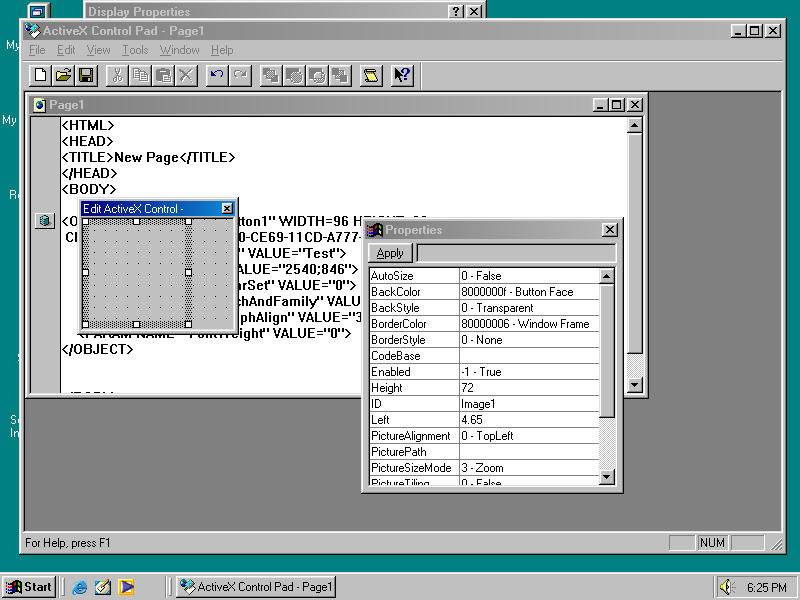The height and width of the screenshot is (600, 800).
Task: Open the File menu
Action: pos(37,50)
